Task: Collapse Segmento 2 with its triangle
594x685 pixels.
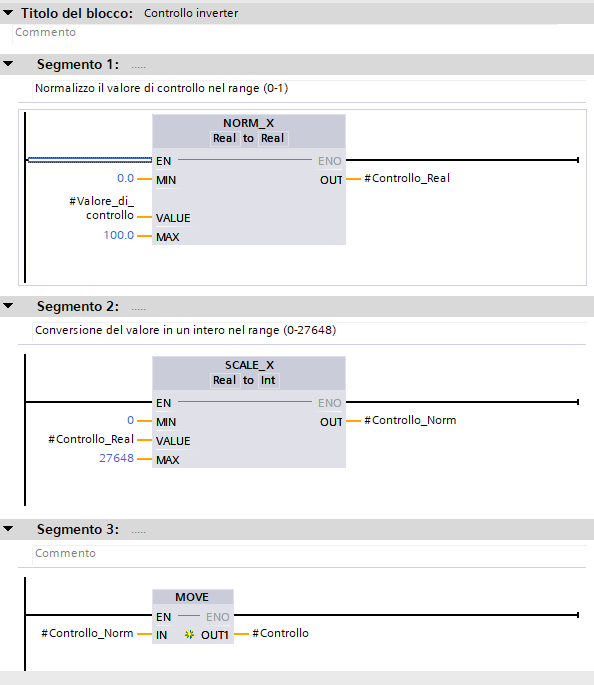Action: (8, 306)
